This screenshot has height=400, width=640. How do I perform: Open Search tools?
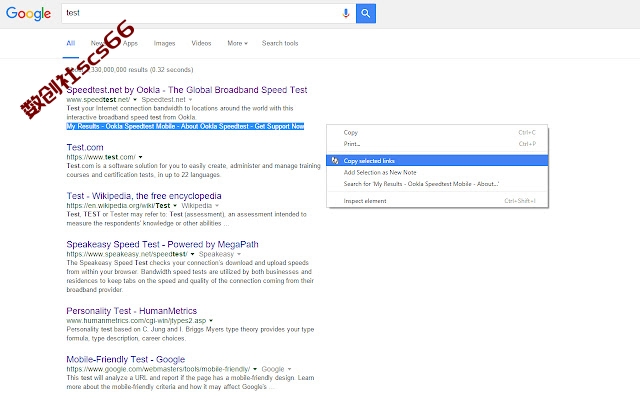coord(280,43)
